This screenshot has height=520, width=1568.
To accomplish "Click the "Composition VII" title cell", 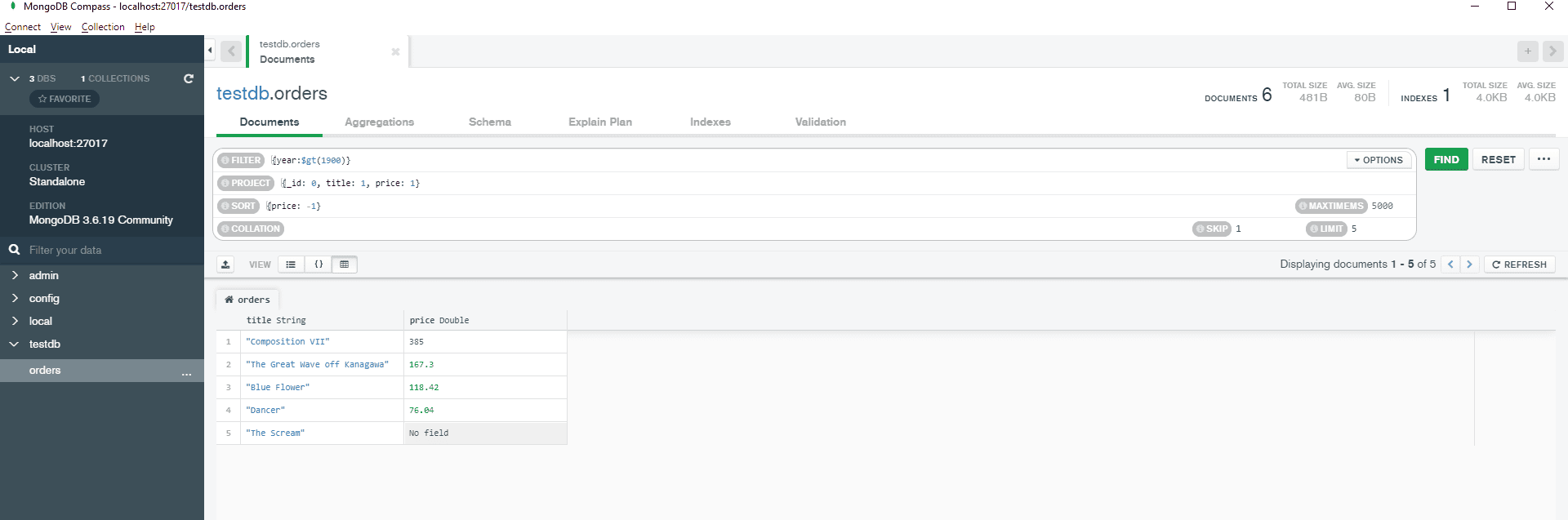I will pyautogui.click(x=323, y=341).
